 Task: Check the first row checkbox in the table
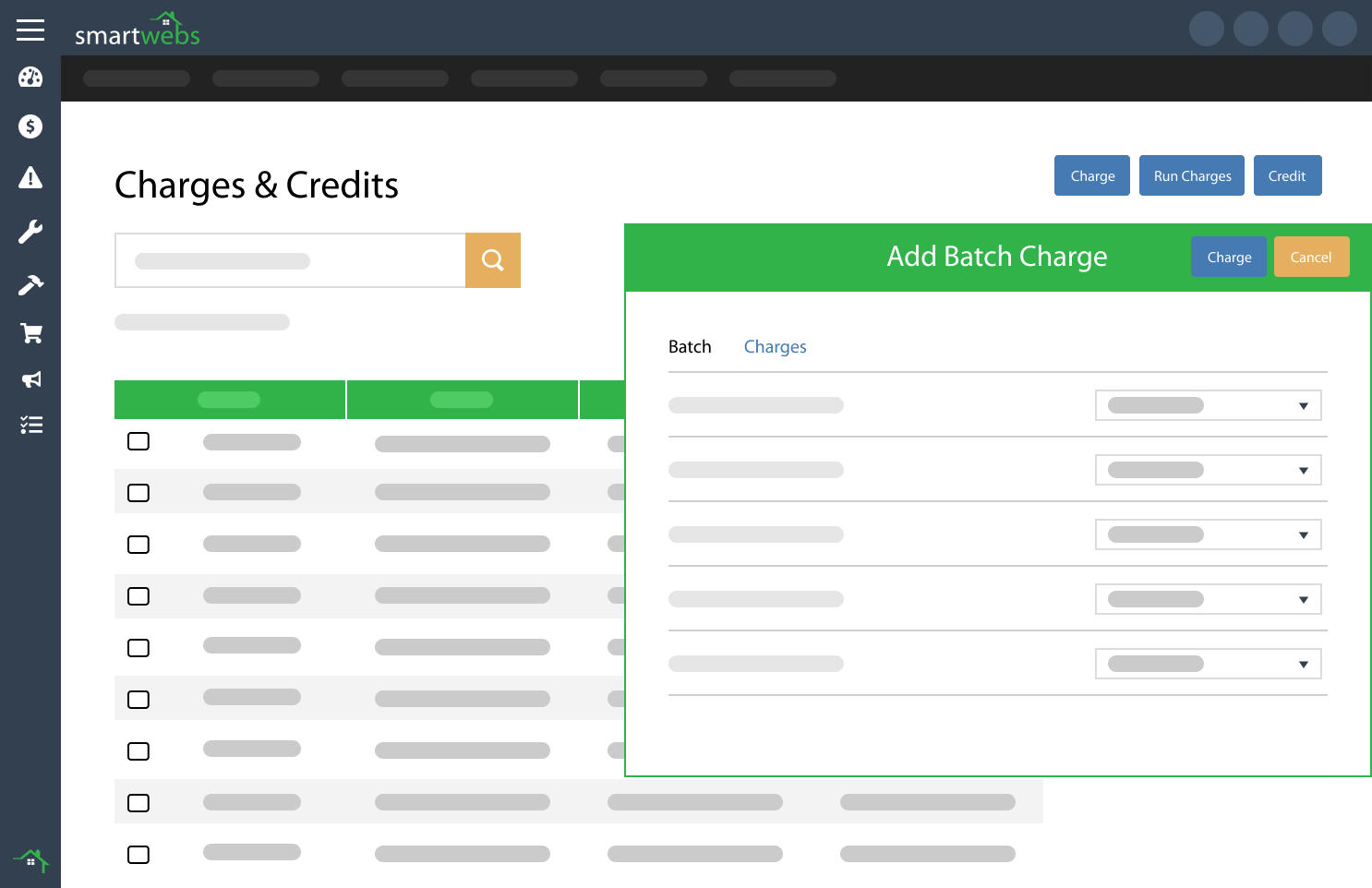tap(138, 441)
